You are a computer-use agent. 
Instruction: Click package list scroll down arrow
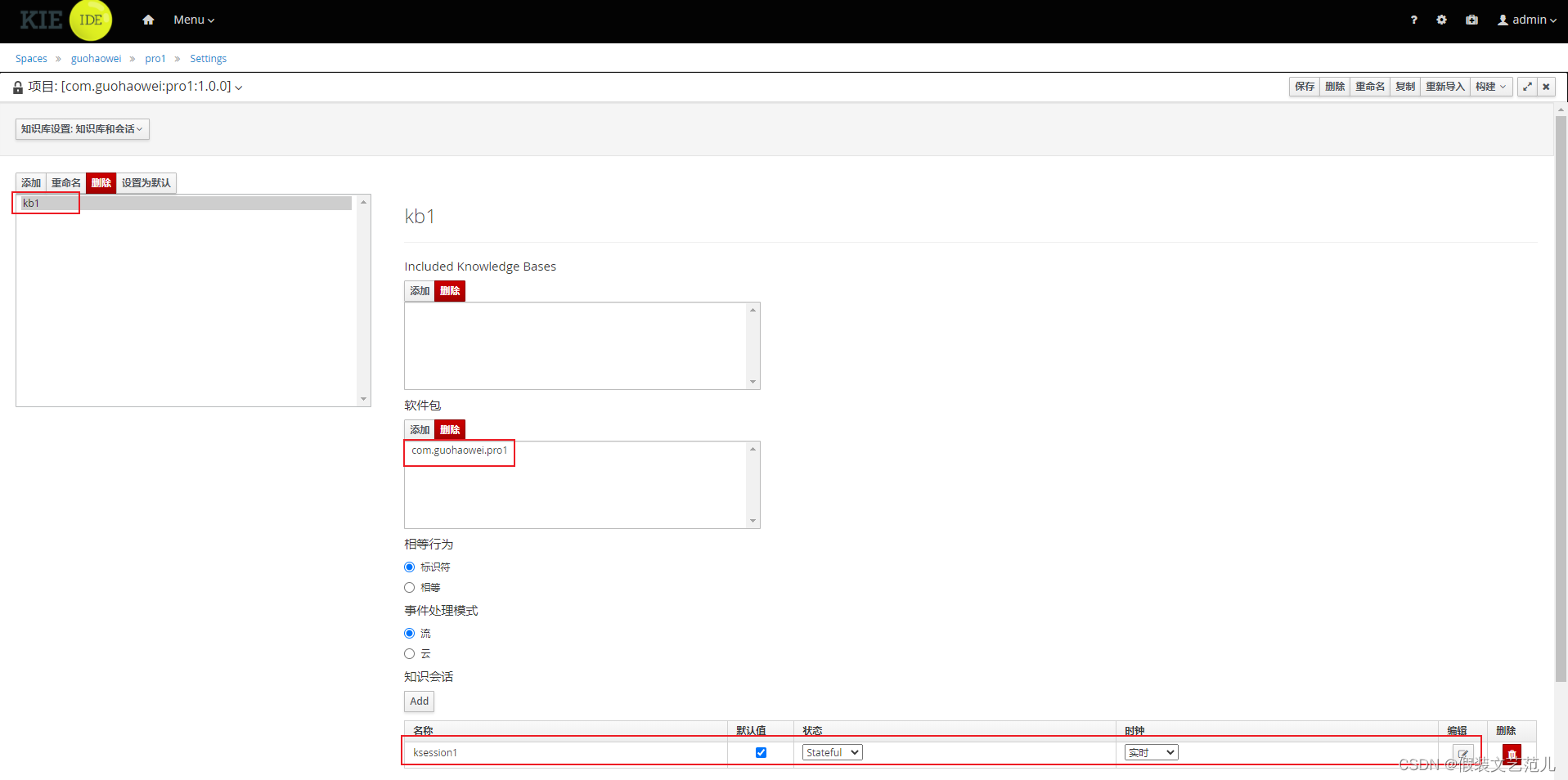753,521
